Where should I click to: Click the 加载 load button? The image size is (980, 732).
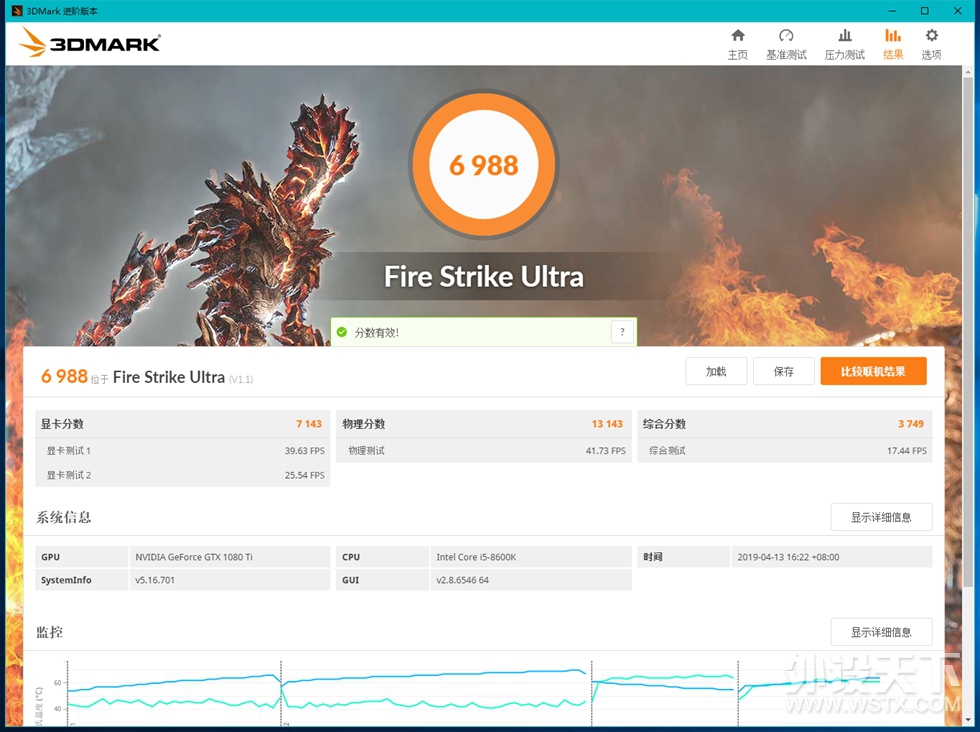coord(716,371)
